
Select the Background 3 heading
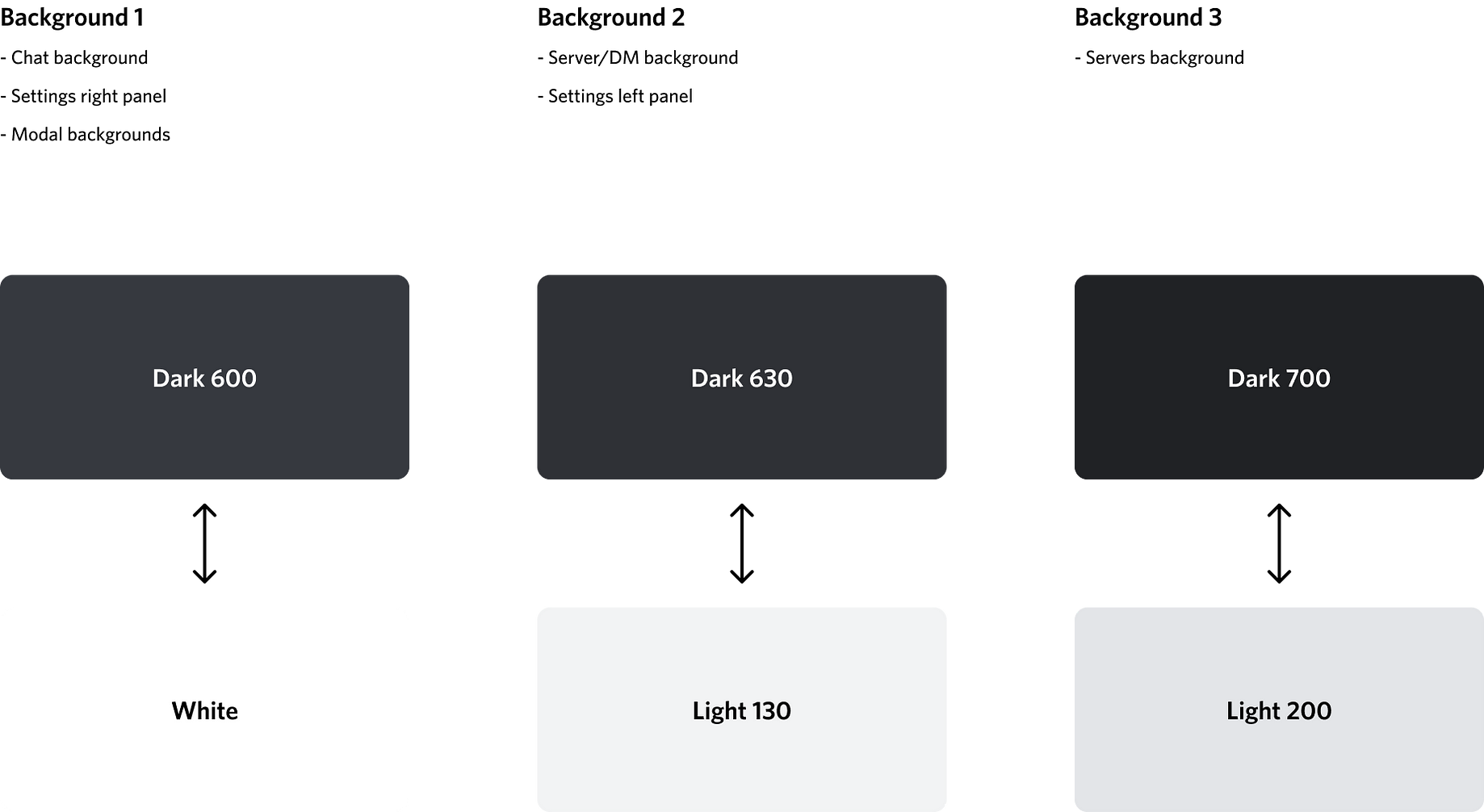1148,18
